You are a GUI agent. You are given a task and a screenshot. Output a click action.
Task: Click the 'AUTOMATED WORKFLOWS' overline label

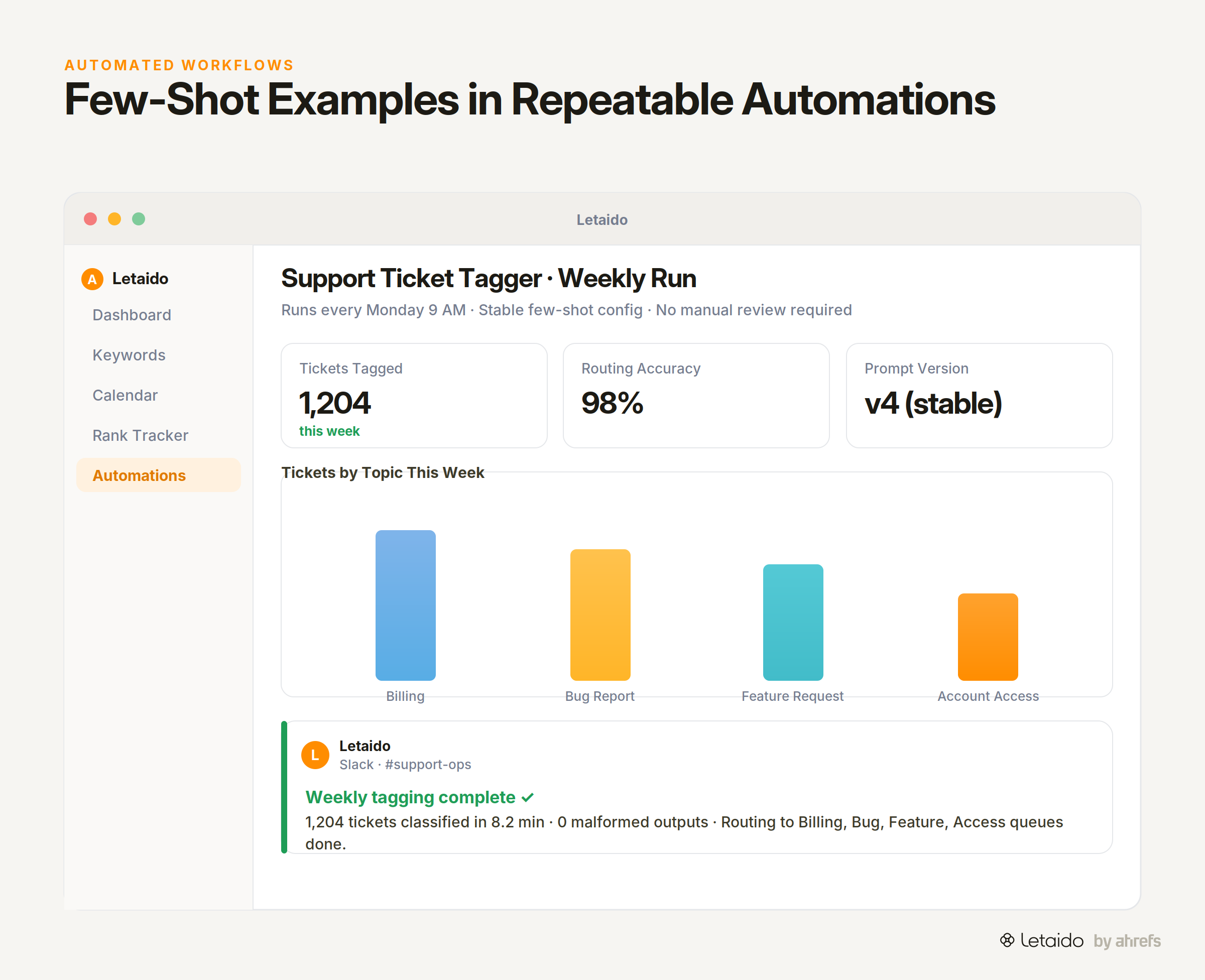(x=179, y=65)
